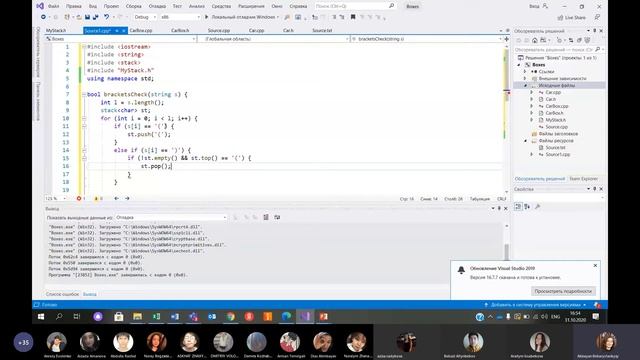Open Chrome from the taskbar

pyautogui.click(x=231, y=316)
